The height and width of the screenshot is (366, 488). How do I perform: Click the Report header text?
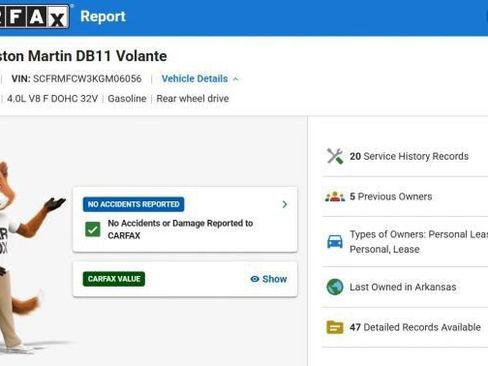(x=103, y=17)
